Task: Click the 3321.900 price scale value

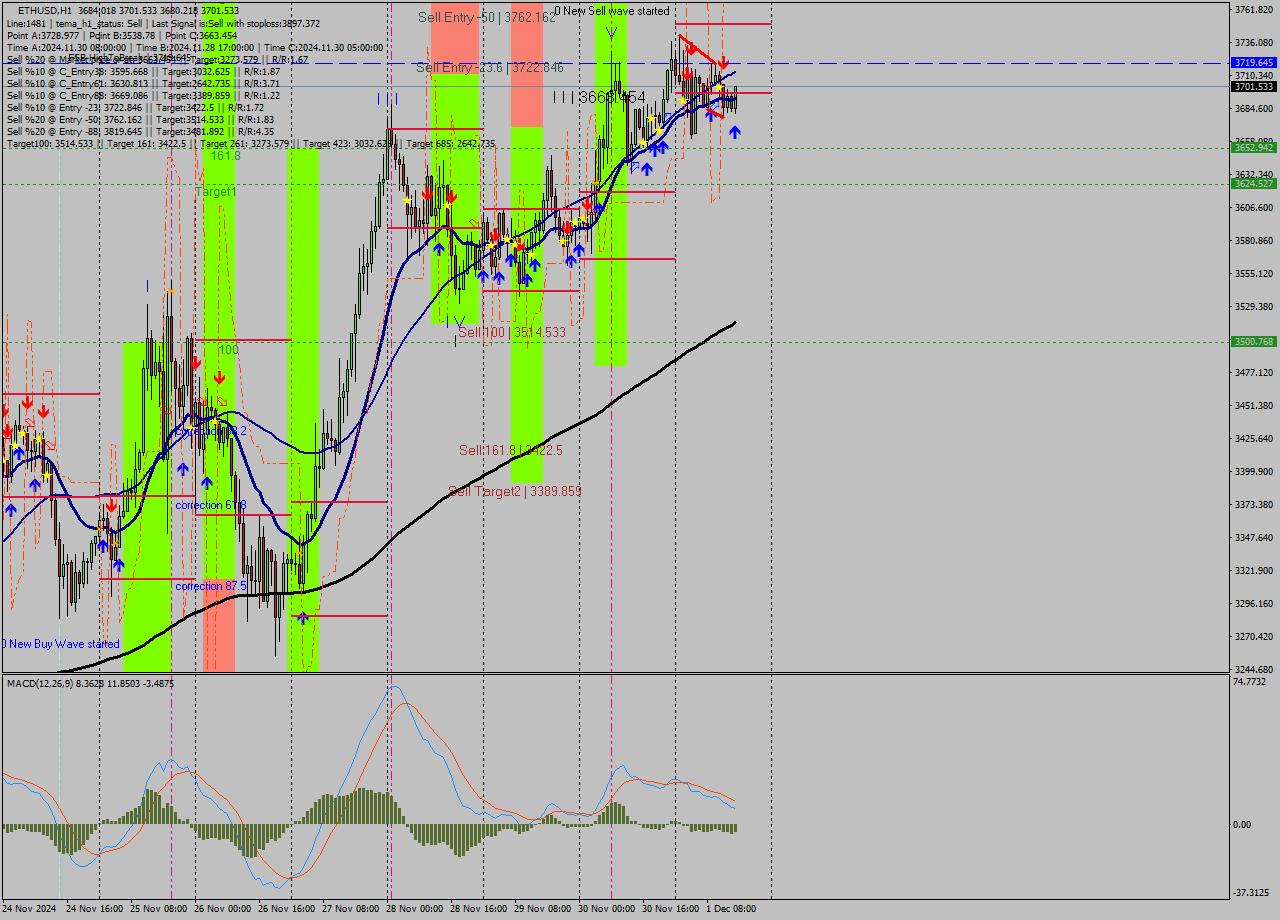Action: (1254, 570)
